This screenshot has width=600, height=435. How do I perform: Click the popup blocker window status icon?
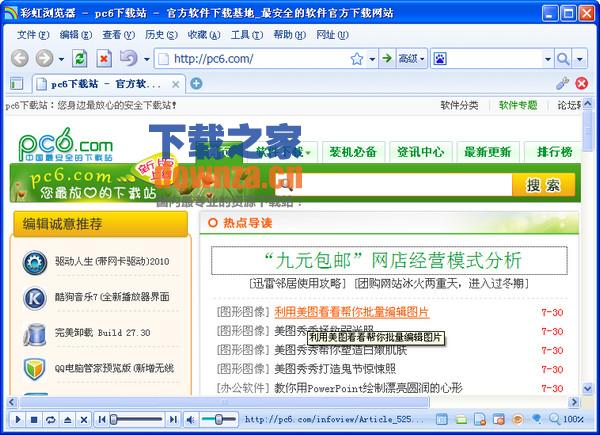[x=499, y=419]
